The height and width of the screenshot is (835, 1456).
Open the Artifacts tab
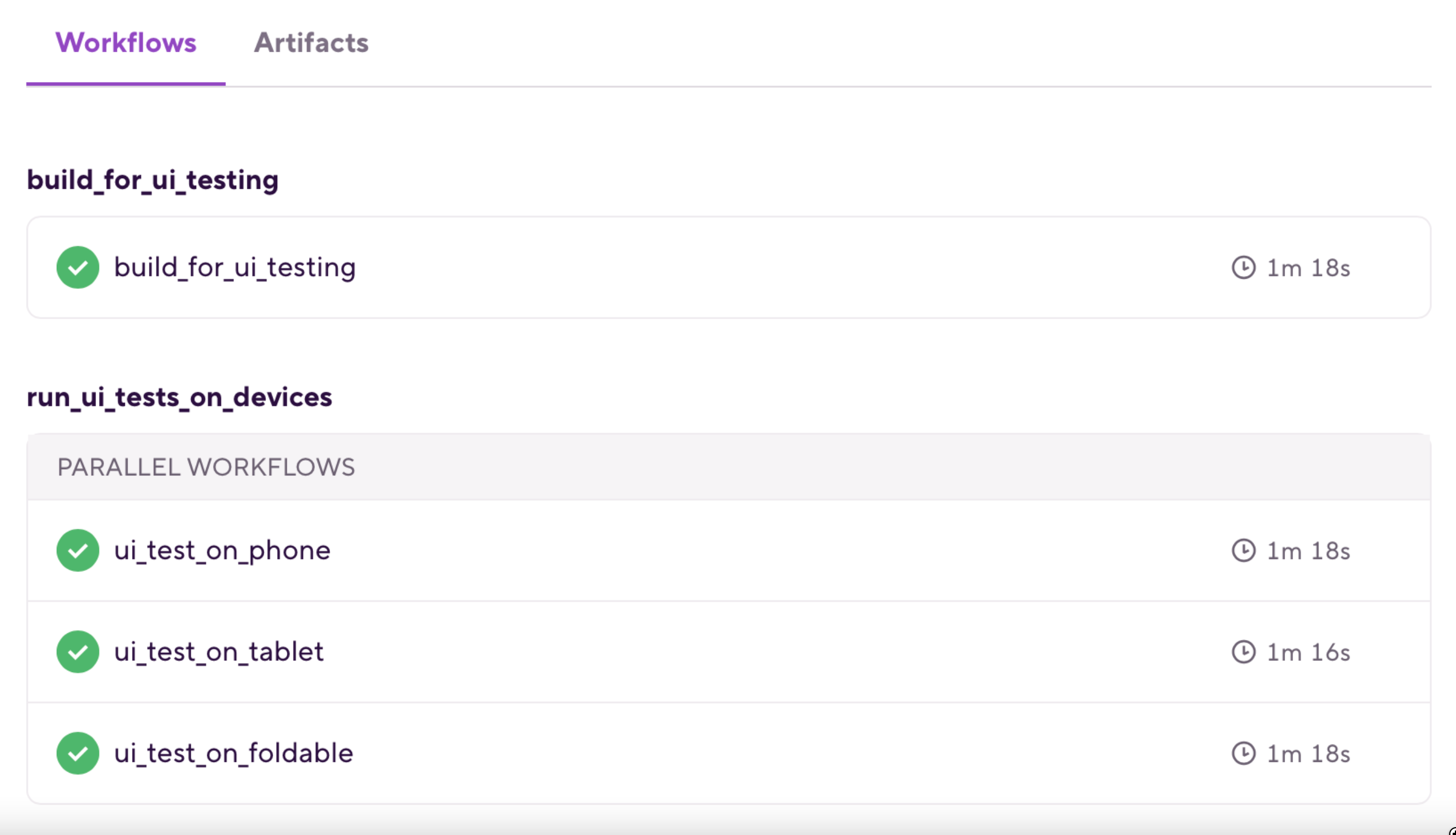pos(311,43)
